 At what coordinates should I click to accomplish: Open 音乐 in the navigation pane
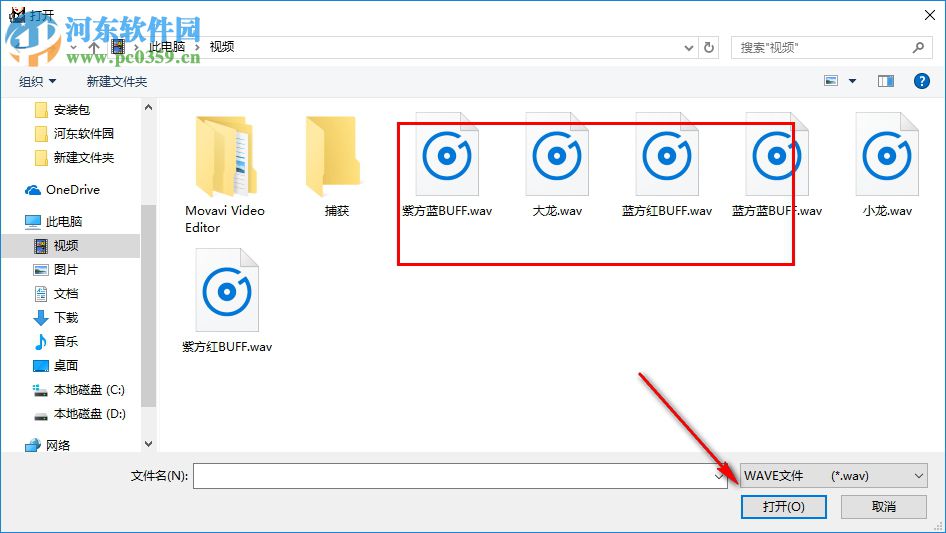coord(56,342)
